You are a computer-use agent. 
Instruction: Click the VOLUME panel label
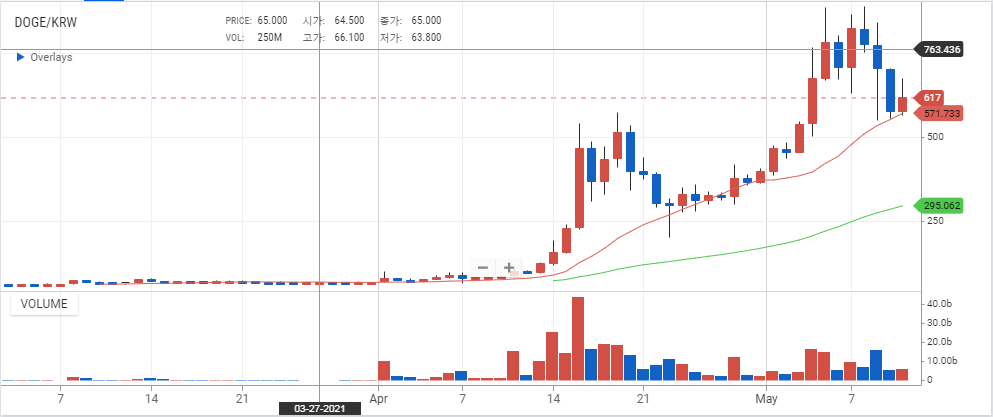pyautogui.click(x=44, y=304)
